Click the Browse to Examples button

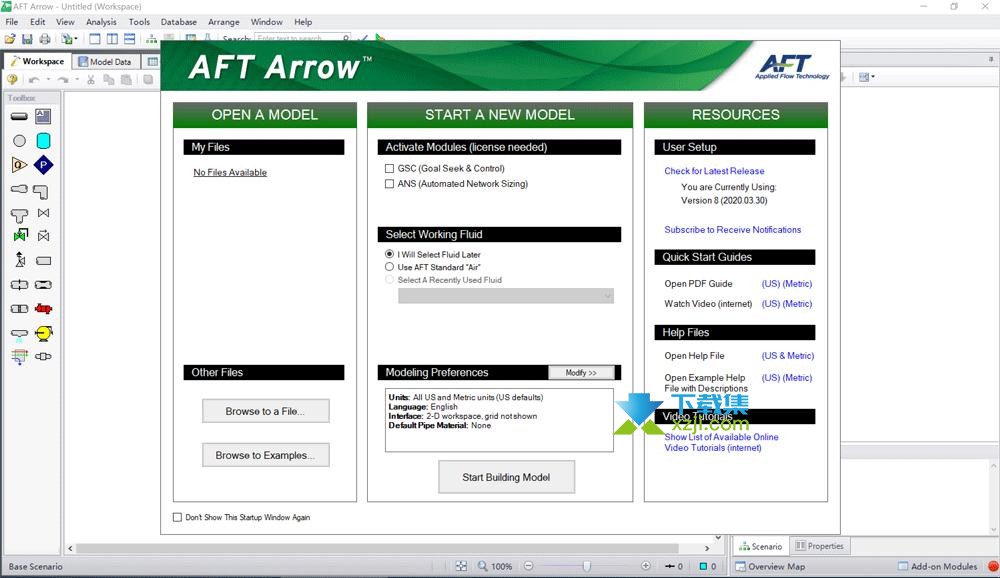[x=266, y=456]
